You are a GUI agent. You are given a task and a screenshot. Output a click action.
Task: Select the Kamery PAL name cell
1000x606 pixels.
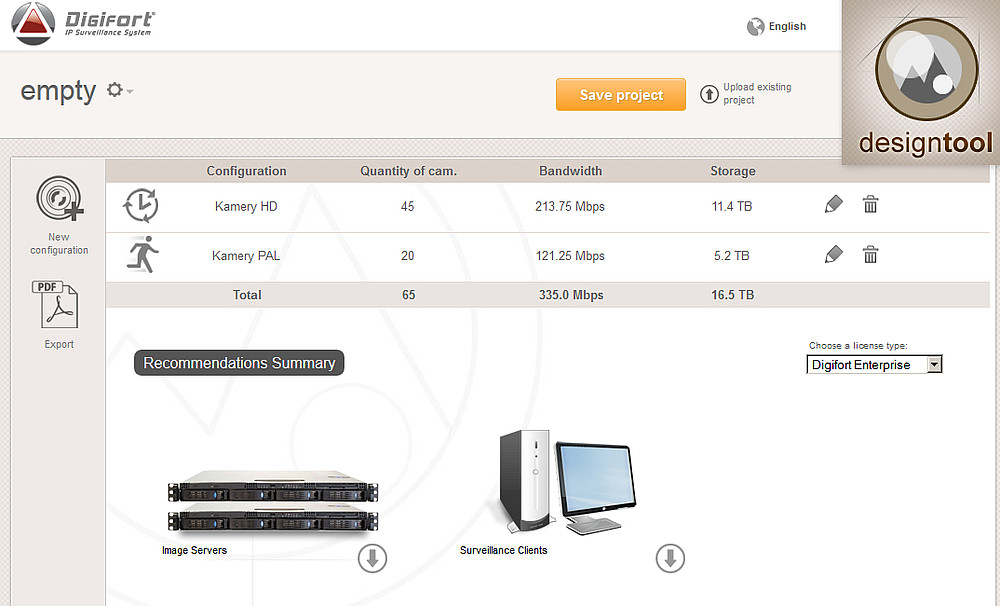point(246,256)
